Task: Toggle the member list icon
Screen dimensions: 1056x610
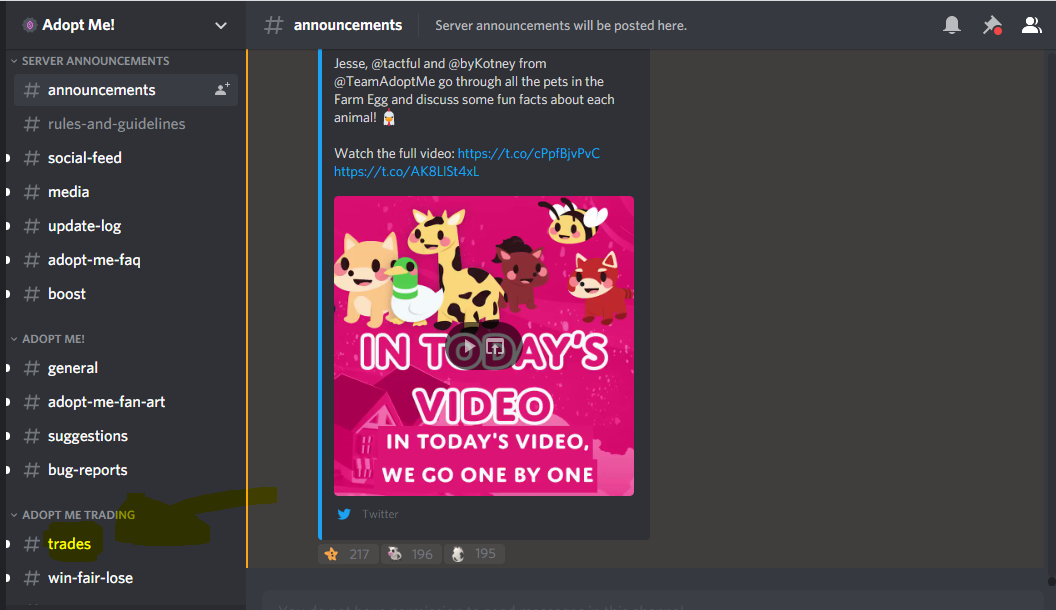Action: 1031,25
